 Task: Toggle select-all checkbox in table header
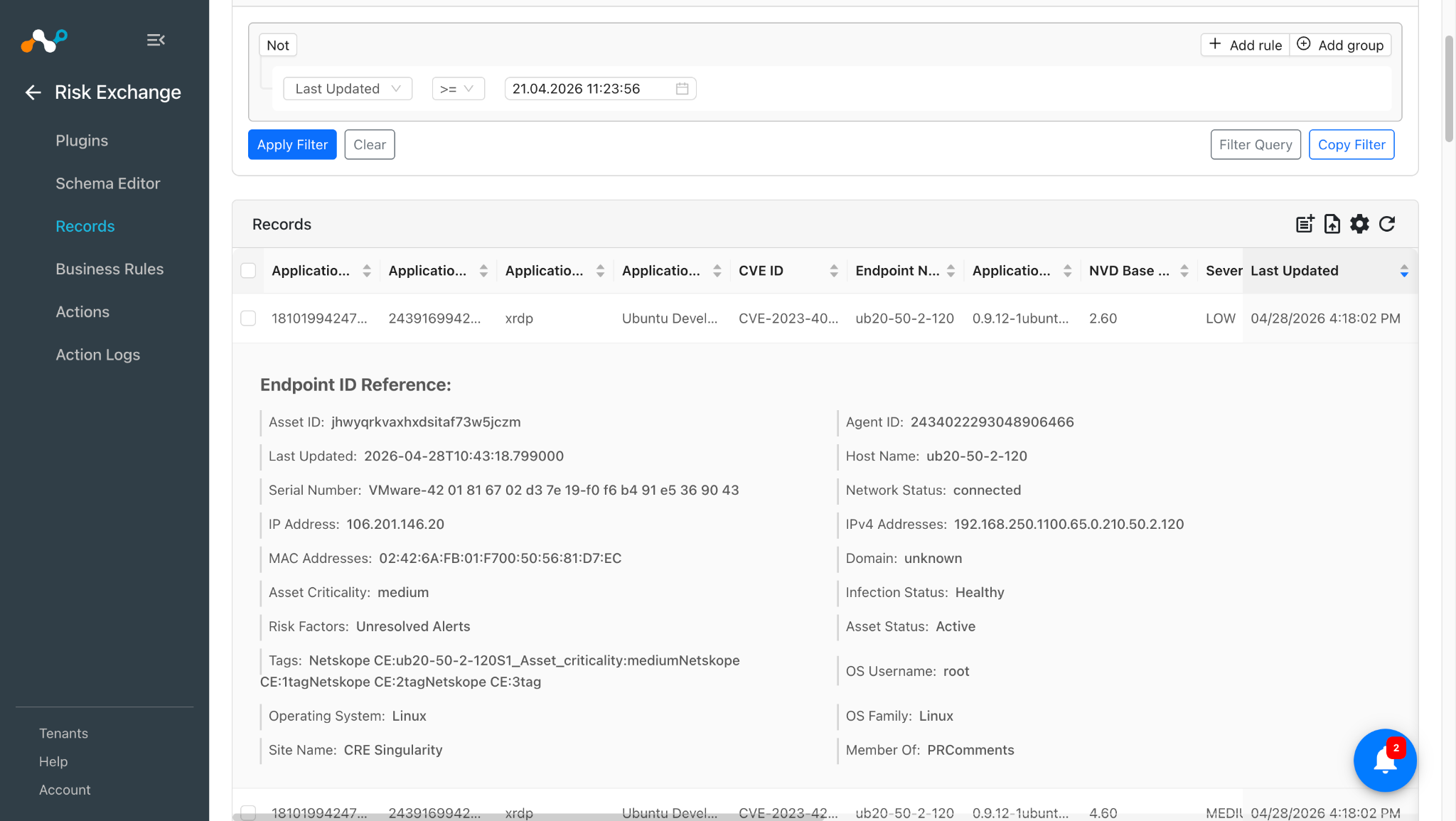[x=248, y=271]
